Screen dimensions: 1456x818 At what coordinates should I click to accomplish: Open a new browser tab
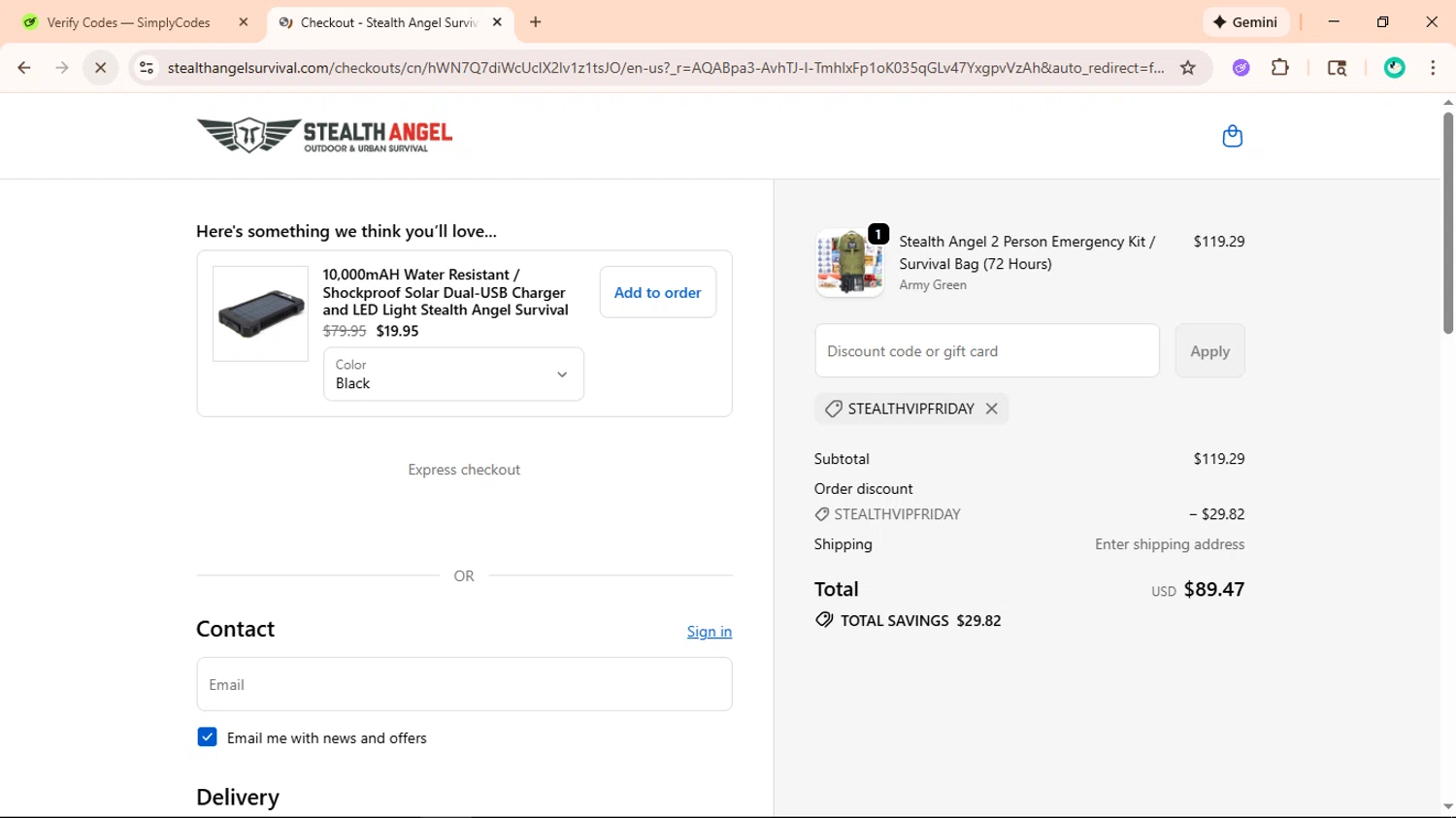tap(536, 22)
